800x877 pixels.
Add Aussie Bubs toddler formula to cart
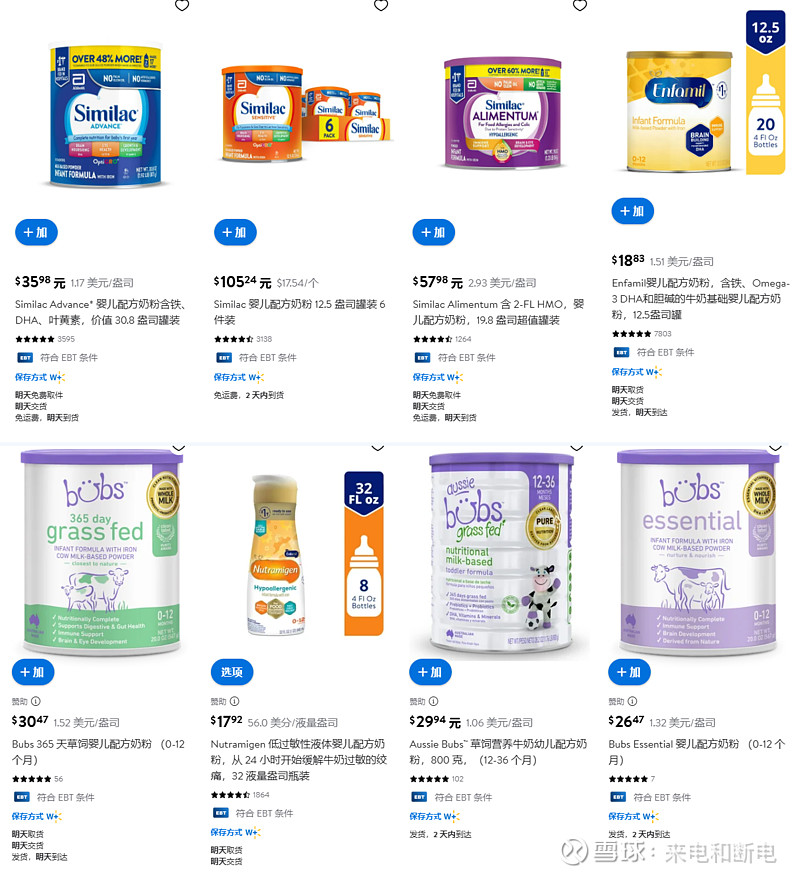point(431,672)
